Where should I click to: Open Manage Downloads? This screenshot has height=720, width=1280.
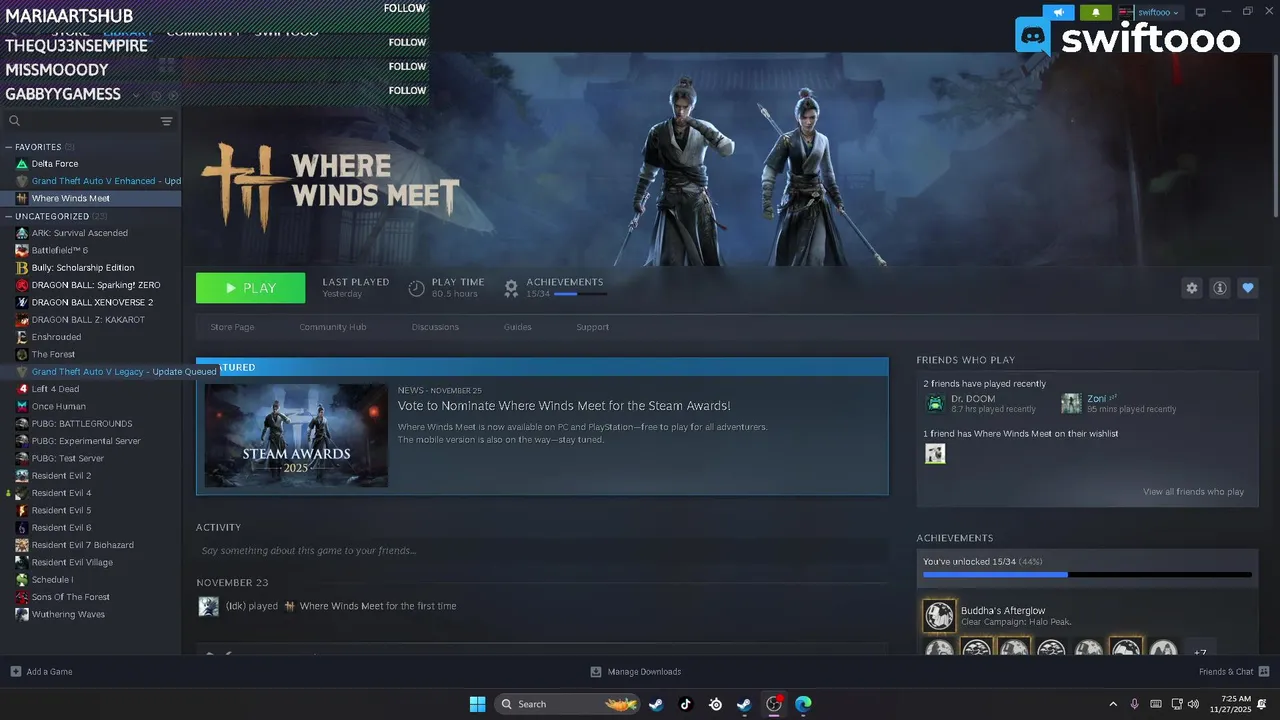(x=636, y=671)
